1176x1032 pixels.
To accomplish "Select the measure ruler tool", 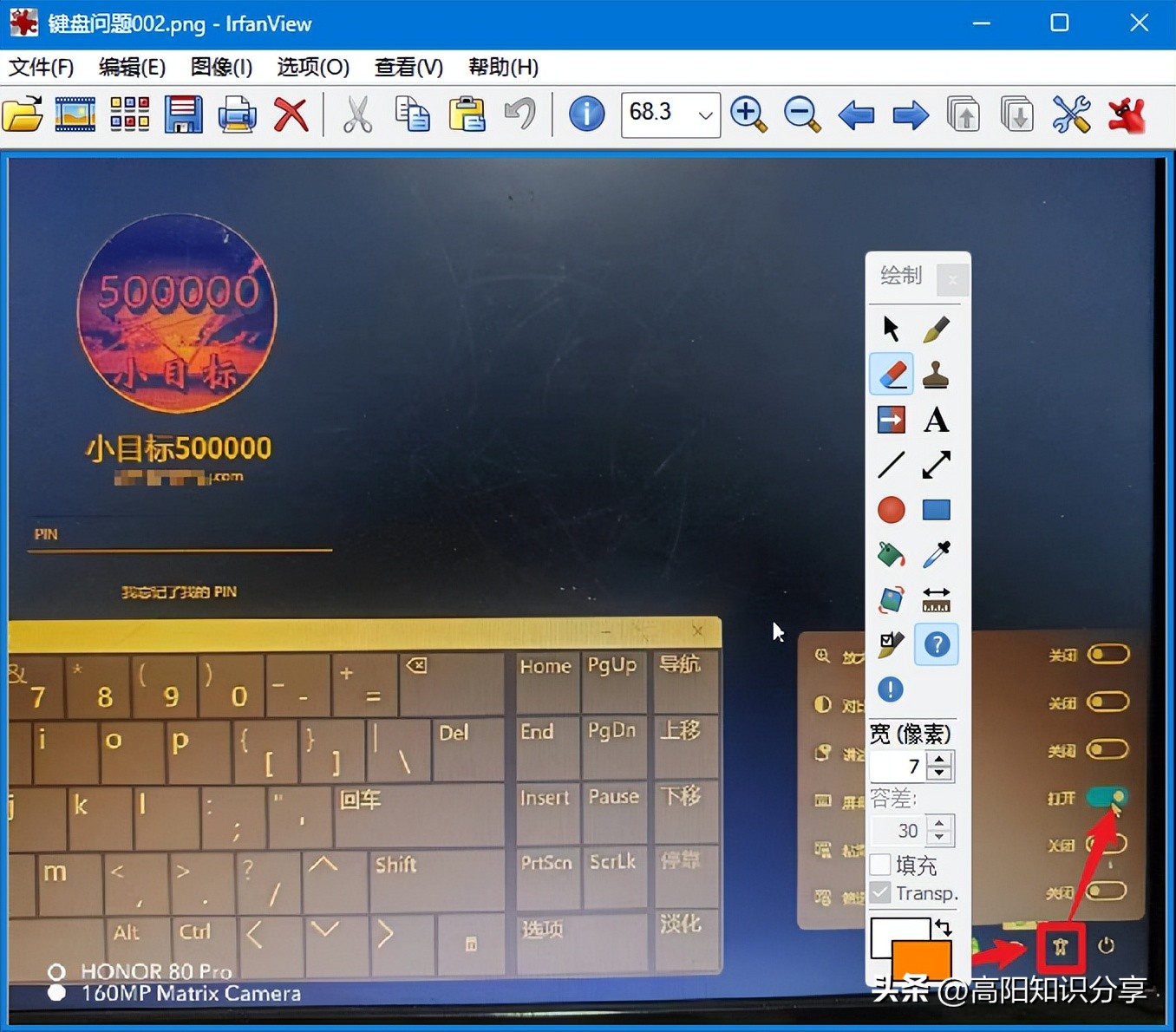I will click(936, 600).
